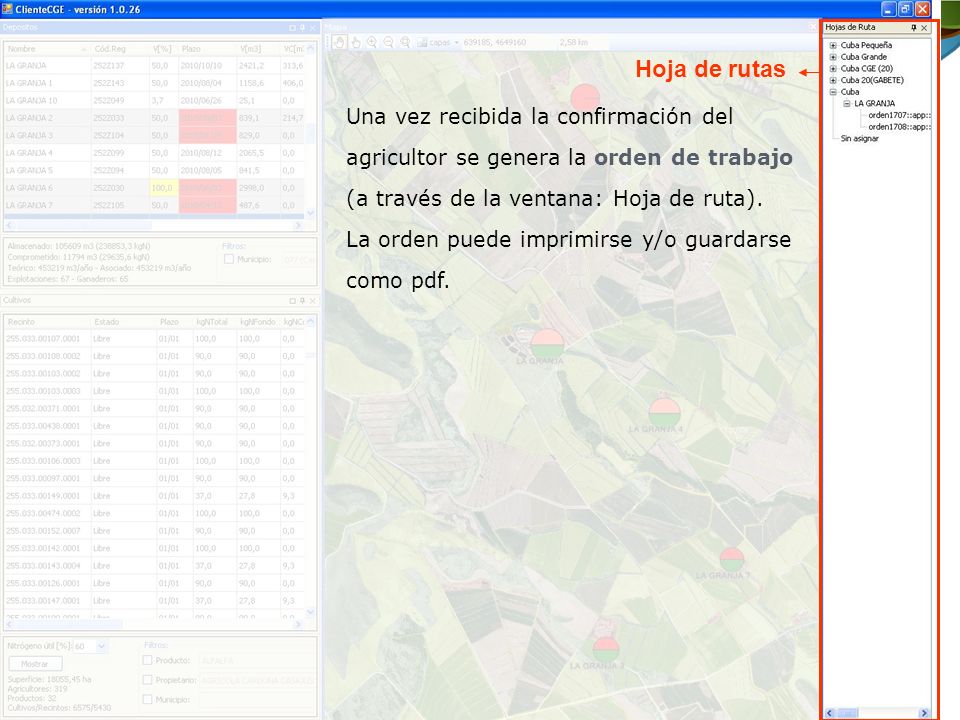Expand the Cuba 20(GABETE) tree node
Image resolution: width=960 pixels, height=720 pixels.
coord(833,80)
